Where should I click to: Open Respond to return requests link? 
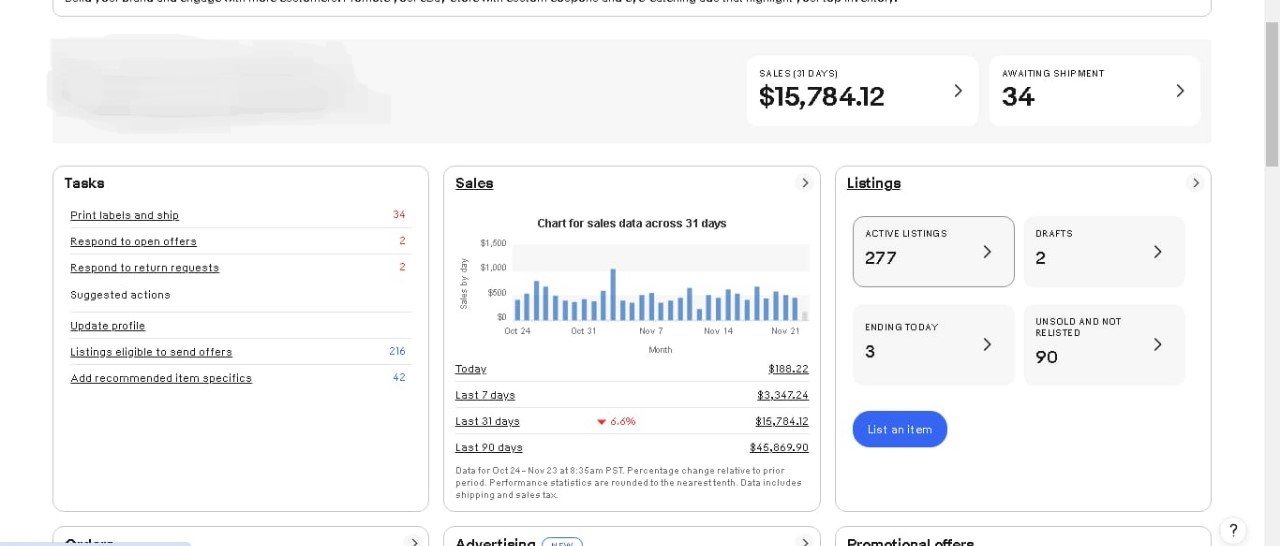tap(144, 268)
